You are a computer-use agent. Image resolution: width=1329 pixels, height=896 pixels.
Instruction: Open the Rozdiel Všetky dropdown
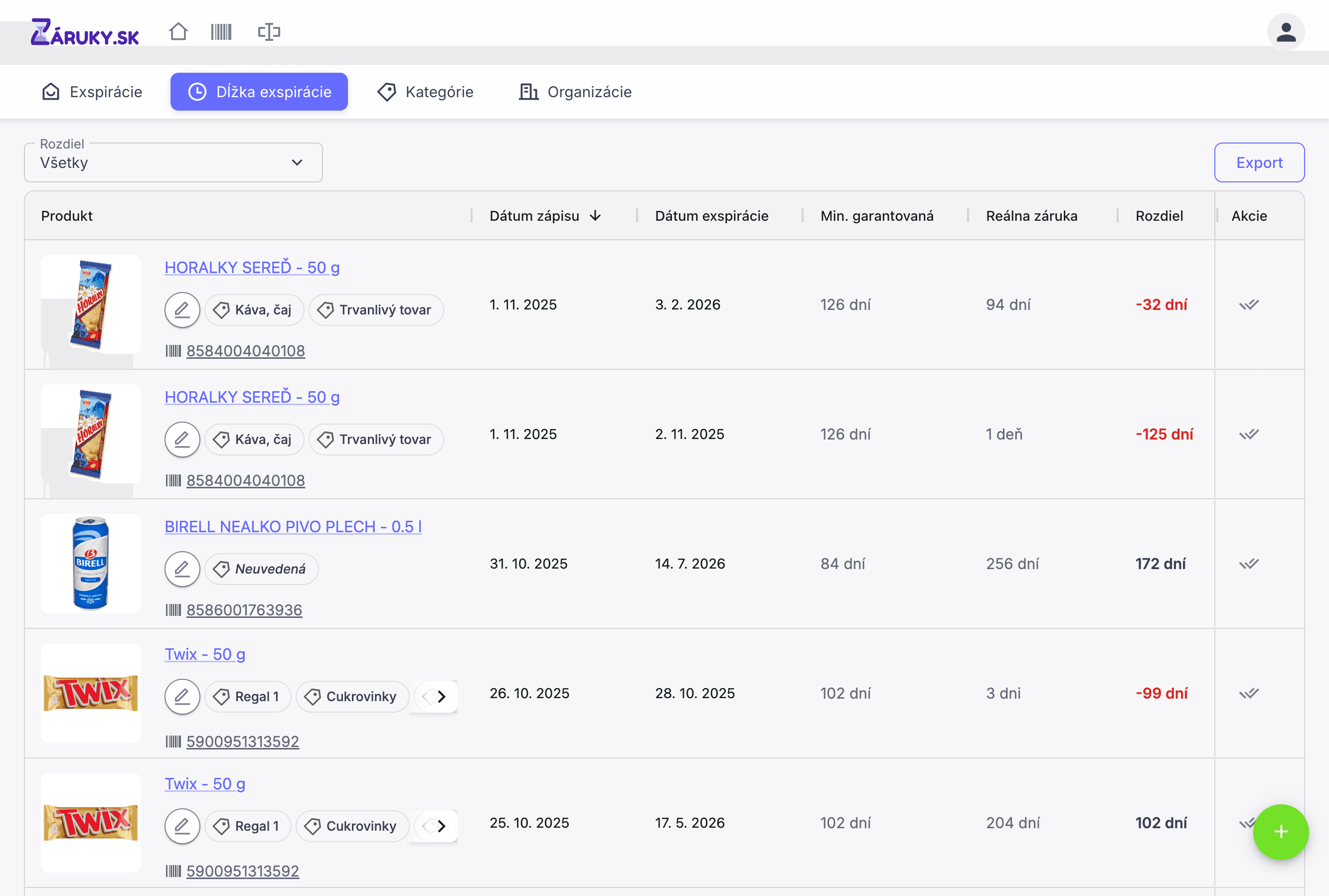tap(173, 163)
